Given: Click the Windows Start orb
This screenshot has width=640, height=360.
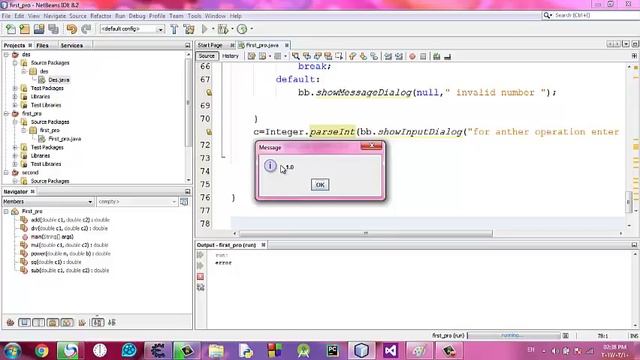Looking at the screenshot, I should click(x=12, y=351).
